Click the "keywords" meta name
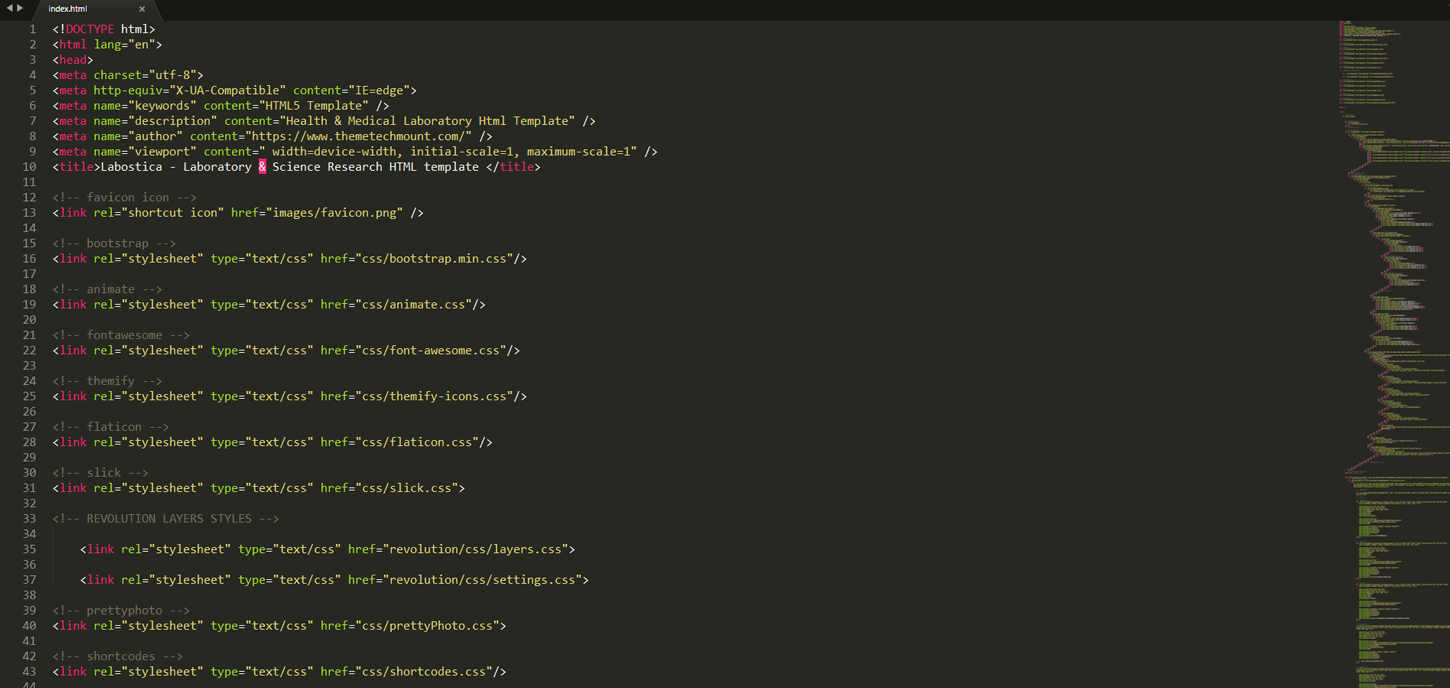The image size is (1450, 688). (162, 105)
